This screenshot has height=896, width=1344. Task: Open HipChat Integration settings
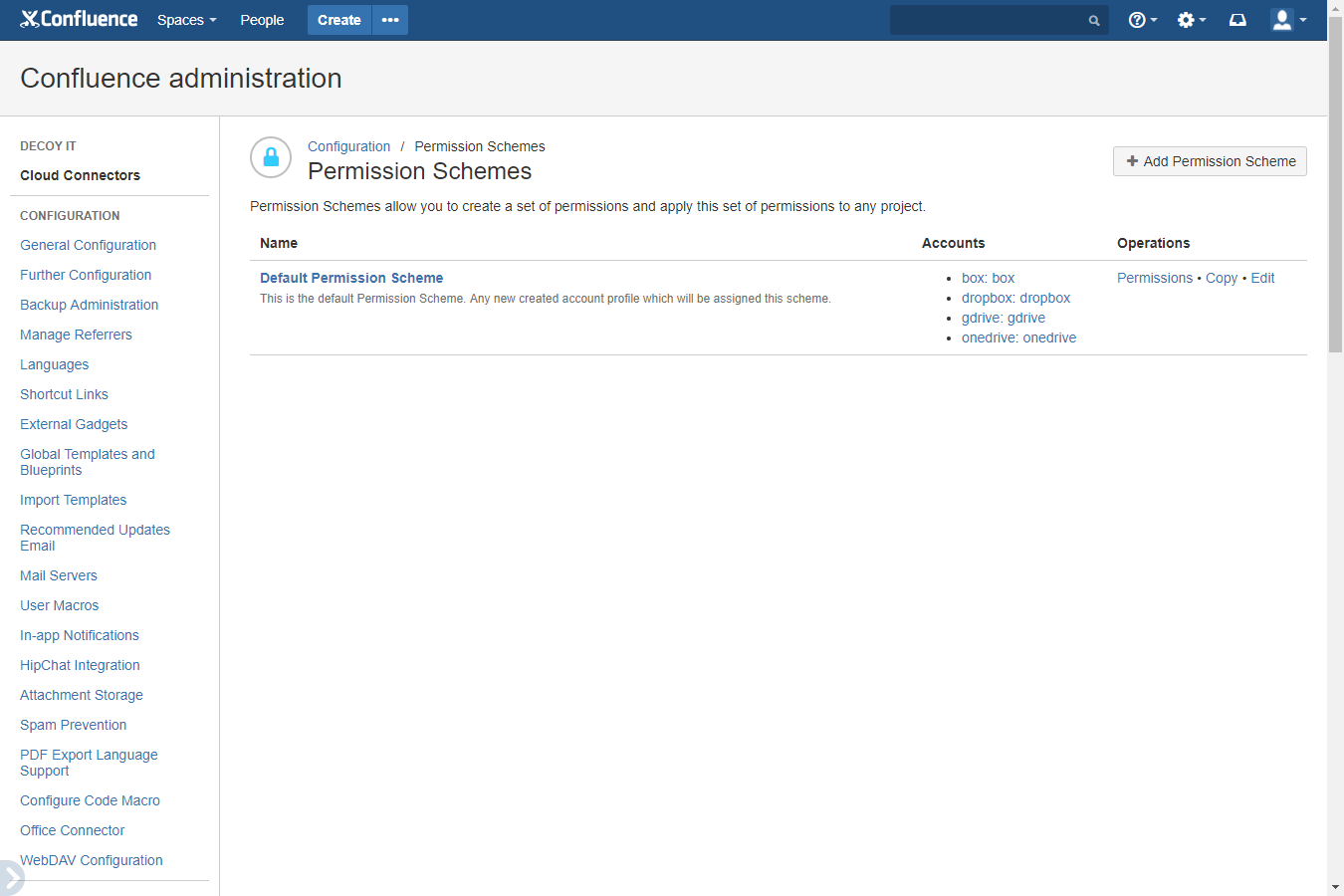pyautogui.click(x=80, y=665)
